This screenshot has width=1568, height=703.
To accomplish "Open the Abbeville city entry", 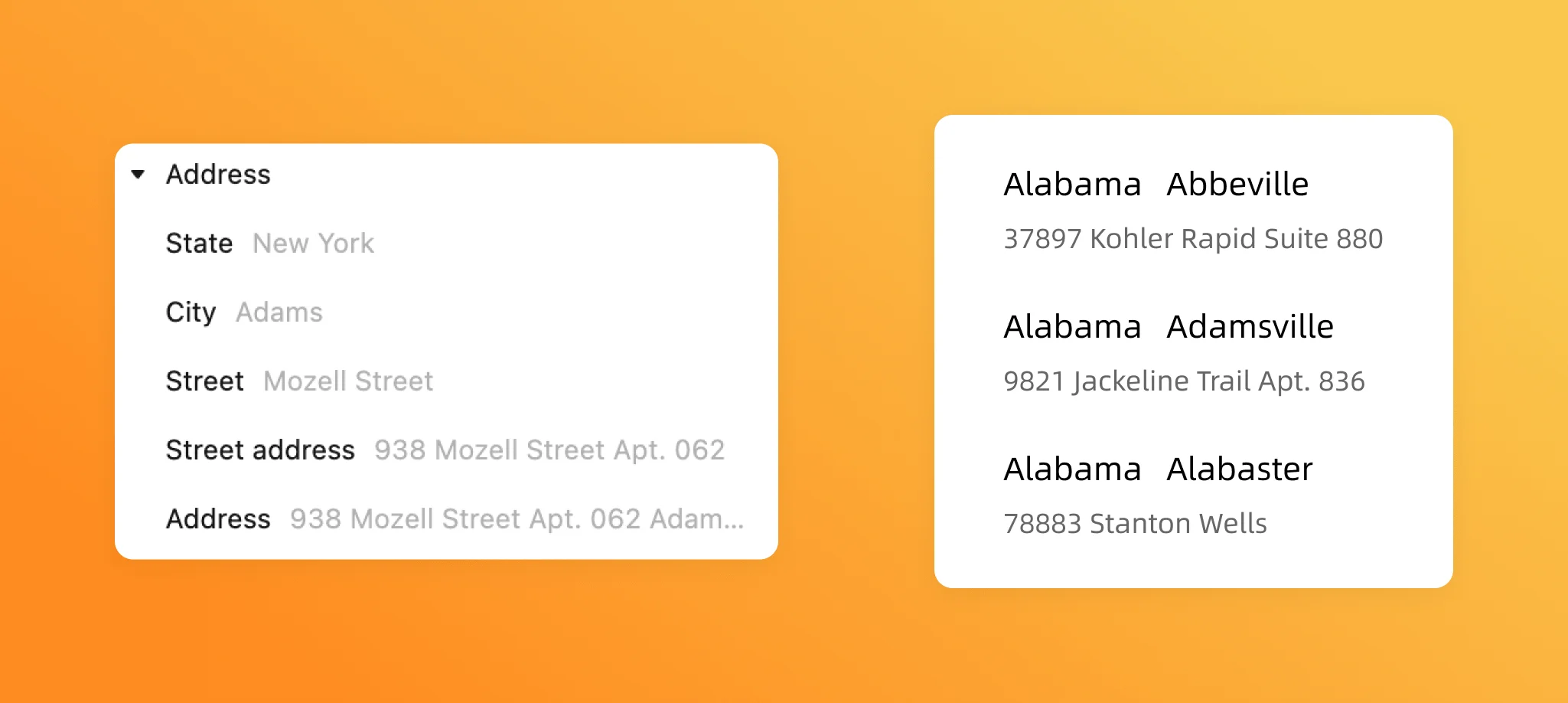I will coord(1237,185).
